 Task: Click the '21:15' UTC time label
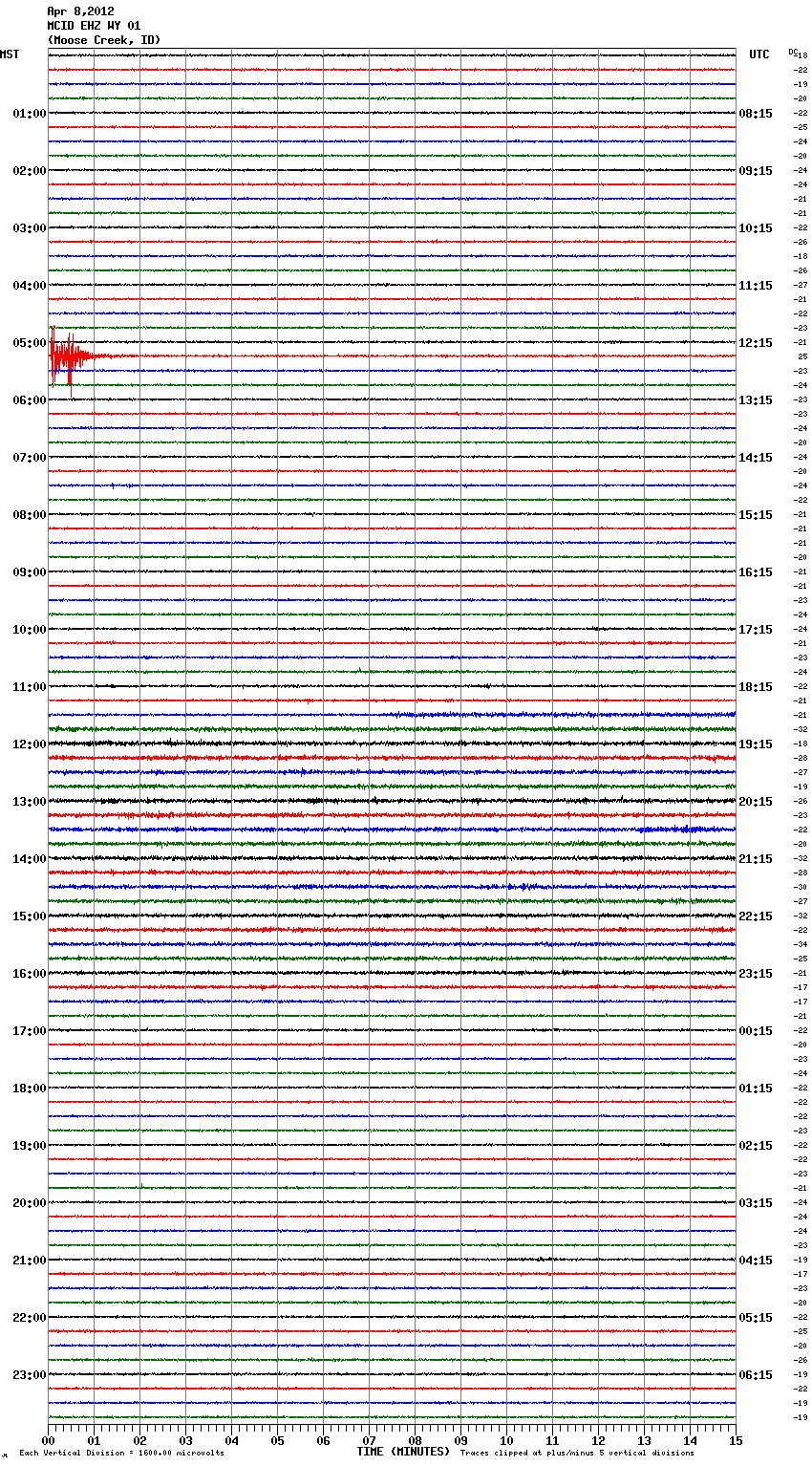point(756,859)
